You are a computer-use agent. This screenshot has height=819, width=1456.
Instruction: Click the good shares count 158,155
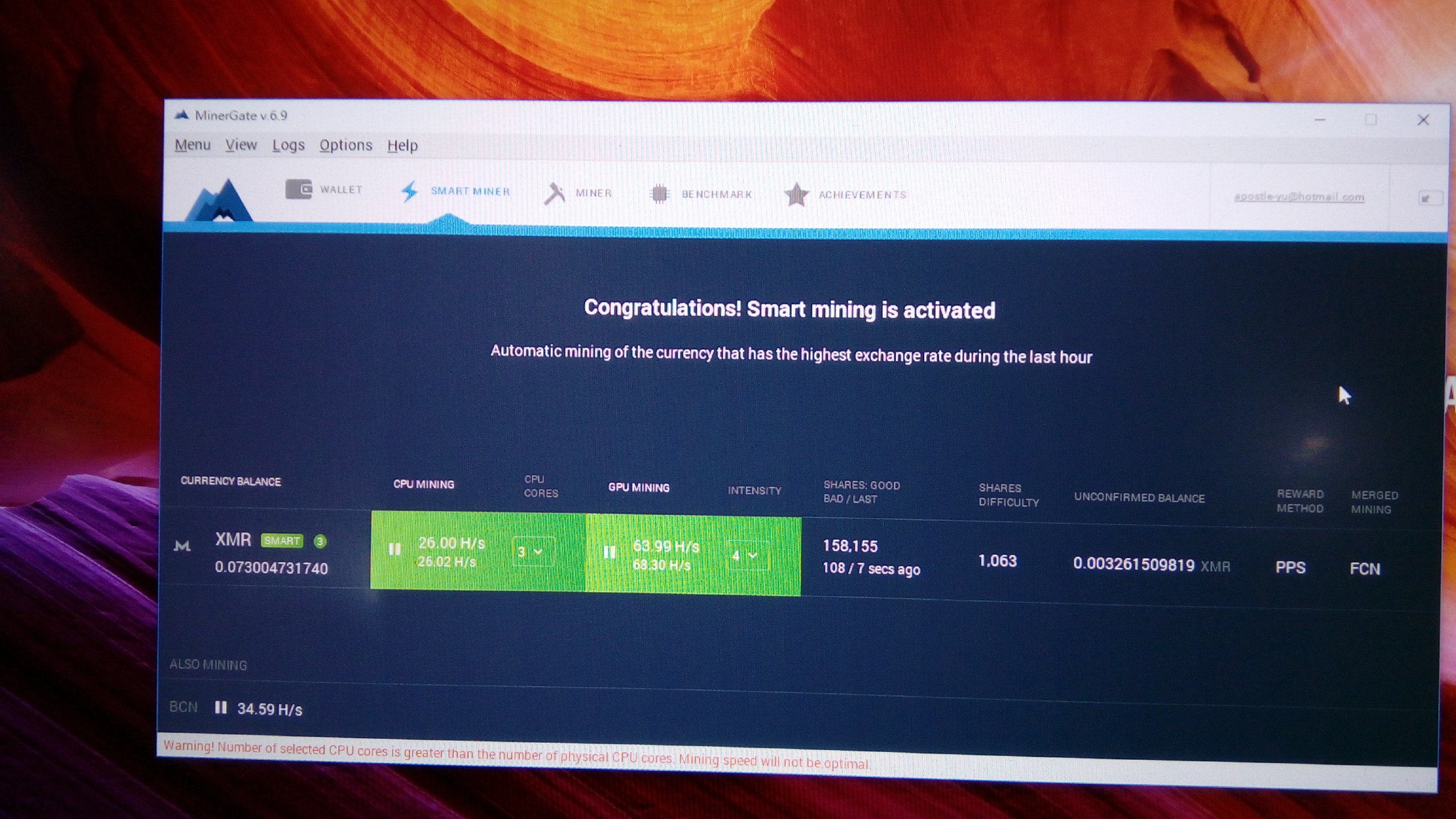(x=850, y=546)
